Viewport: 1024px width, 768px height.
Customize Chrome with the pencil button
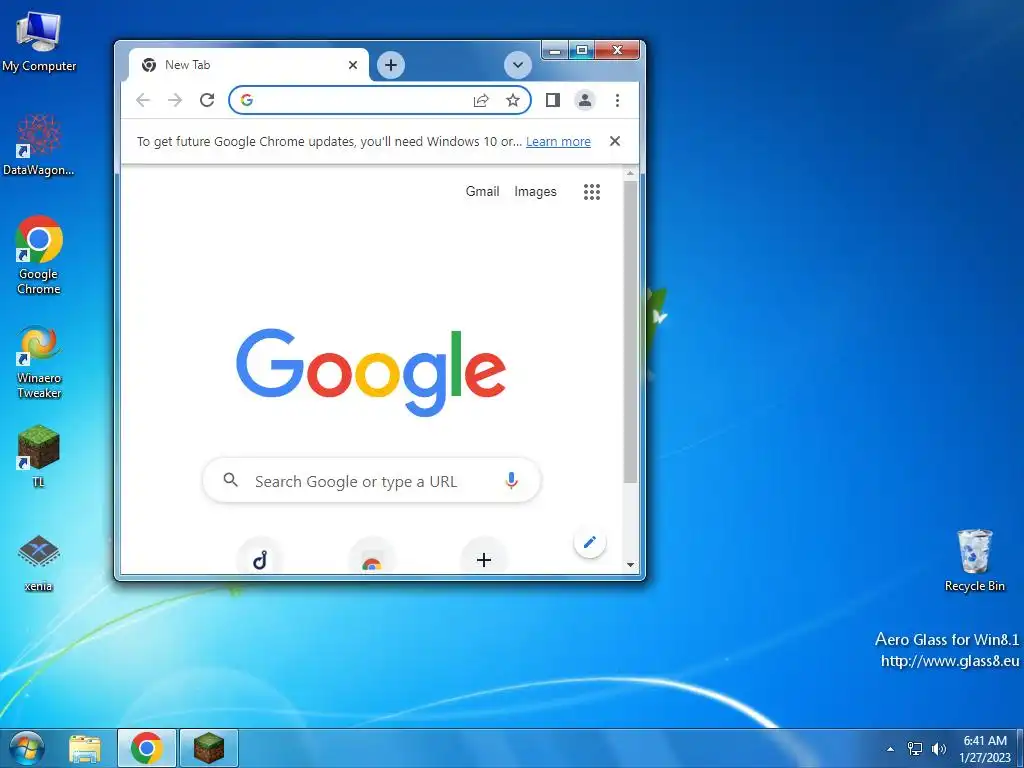click(590, 542)
